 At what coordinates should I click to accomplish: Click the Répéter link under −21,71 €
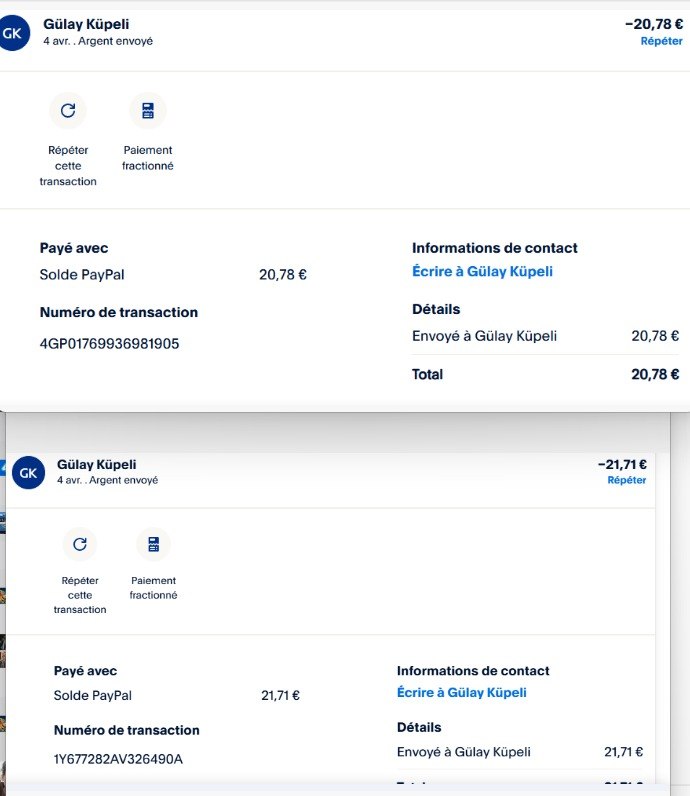click(x=626, y=480)
